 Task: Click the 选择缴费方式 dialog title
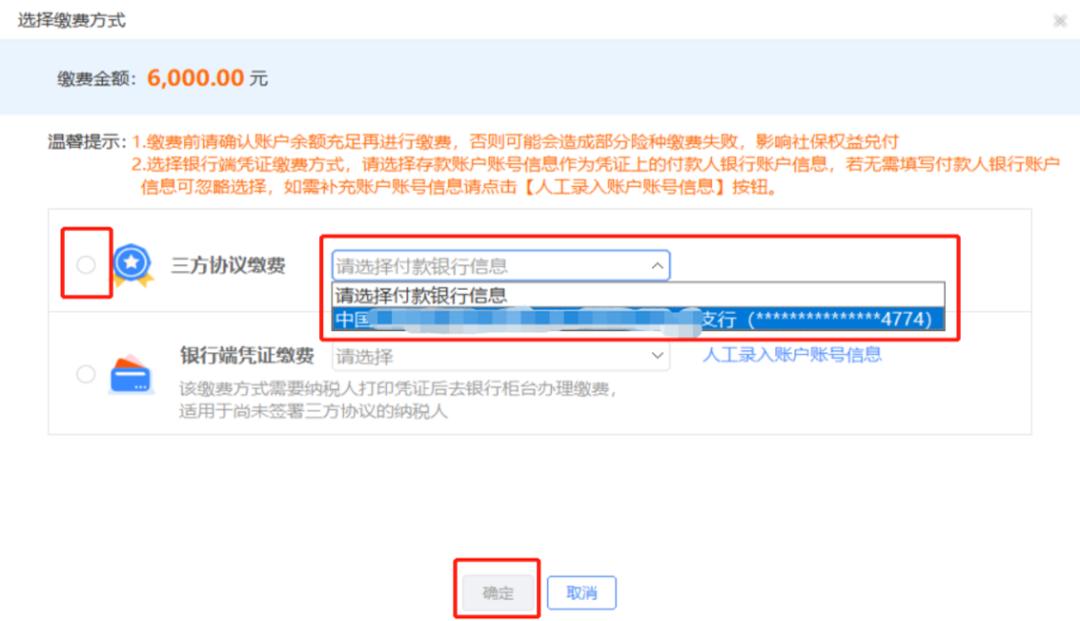tap(72, 21)
